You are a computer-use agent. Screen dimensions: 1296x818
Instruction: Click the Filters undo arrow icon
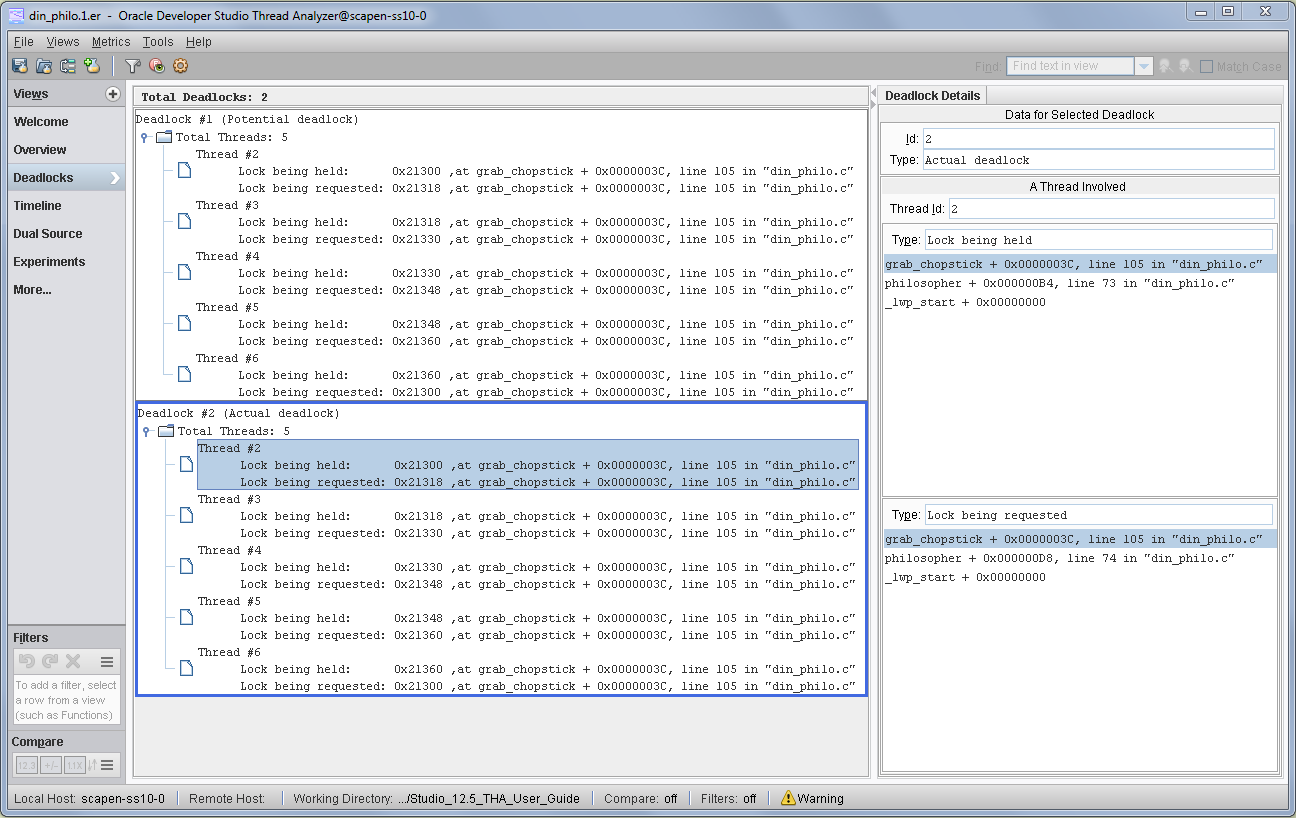[x=27, y=661]
